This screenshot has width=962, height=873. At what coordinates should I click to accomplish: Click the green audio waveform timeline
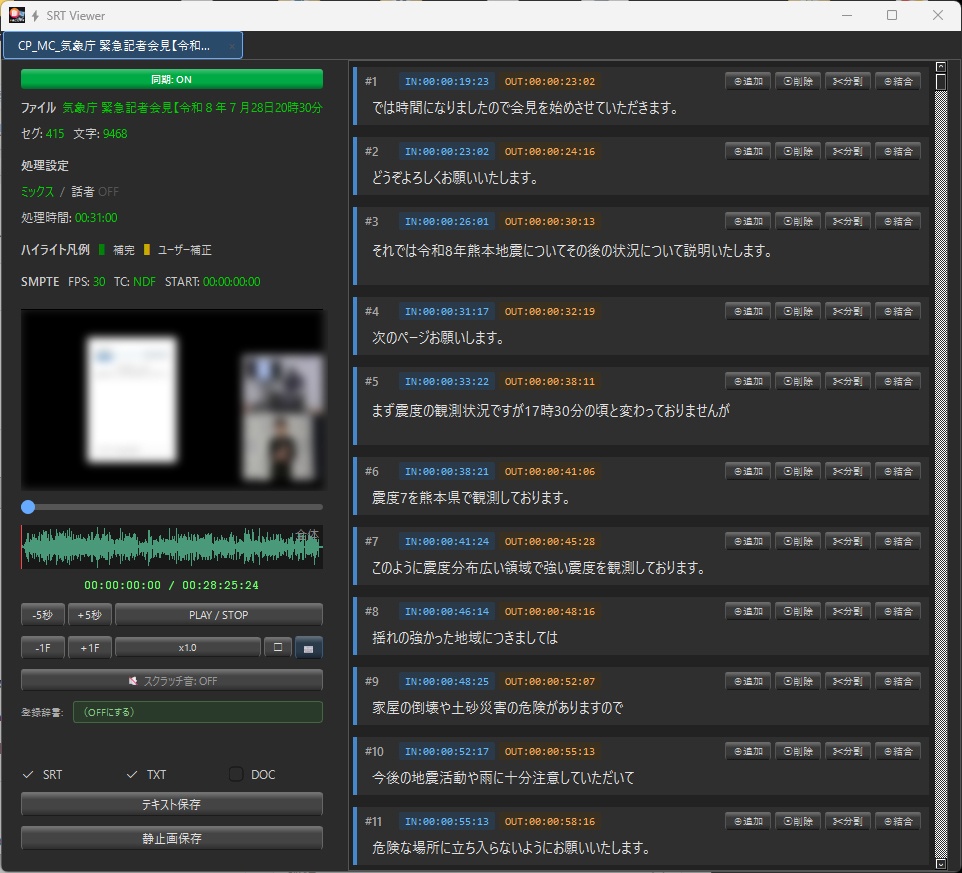172,547
